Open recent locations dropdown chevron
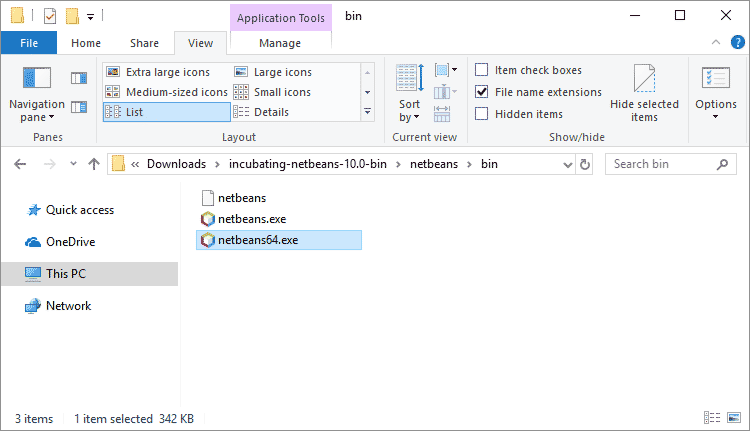The width and height of the screenshot is (750, 431). pos(70,164)
